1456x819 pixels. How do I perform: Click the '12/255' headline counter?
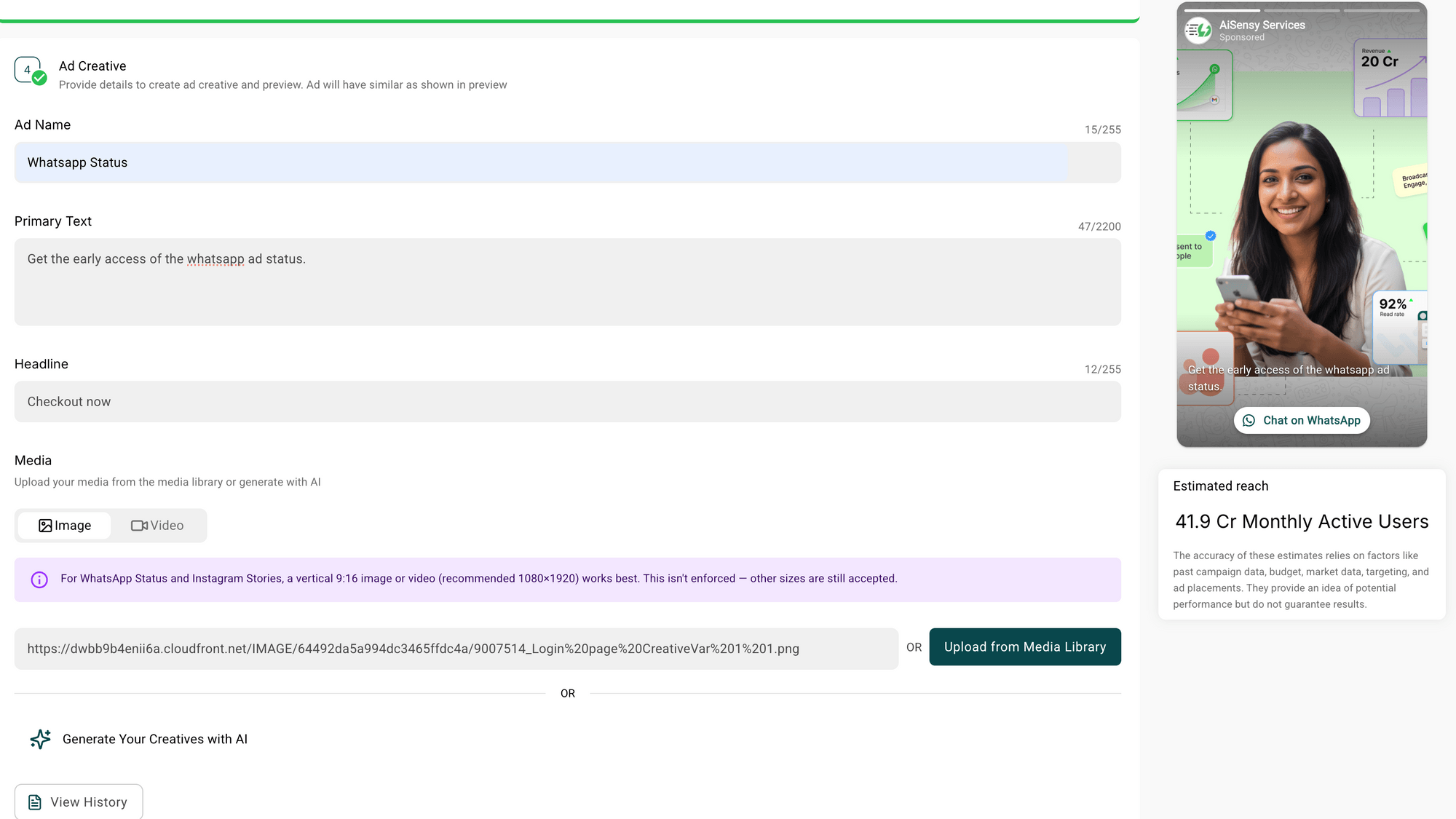point(1103,369)
